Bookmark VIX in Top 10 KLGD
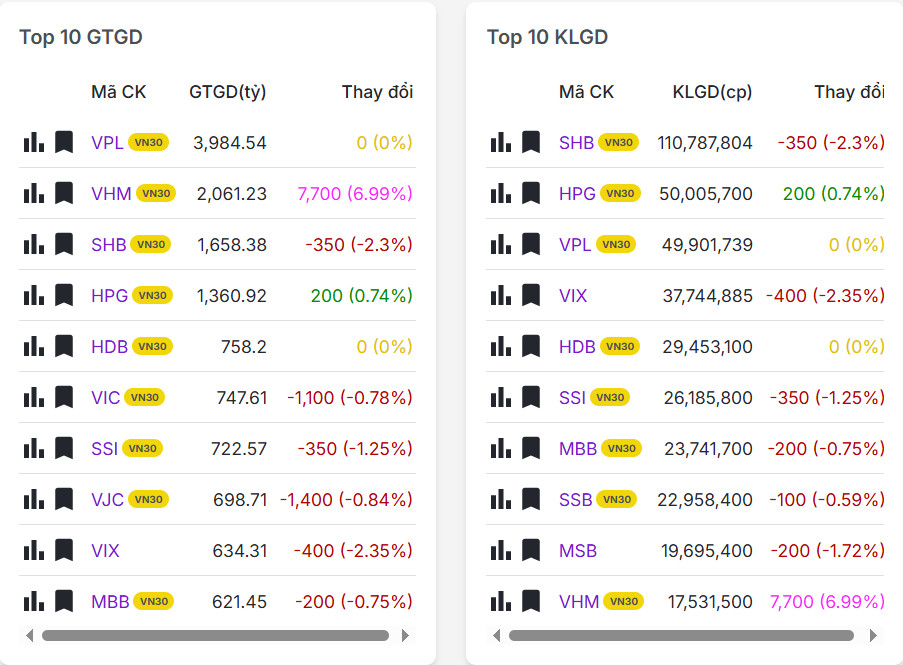Viewport: 903px width, 665px height. [x=531, y=295]
